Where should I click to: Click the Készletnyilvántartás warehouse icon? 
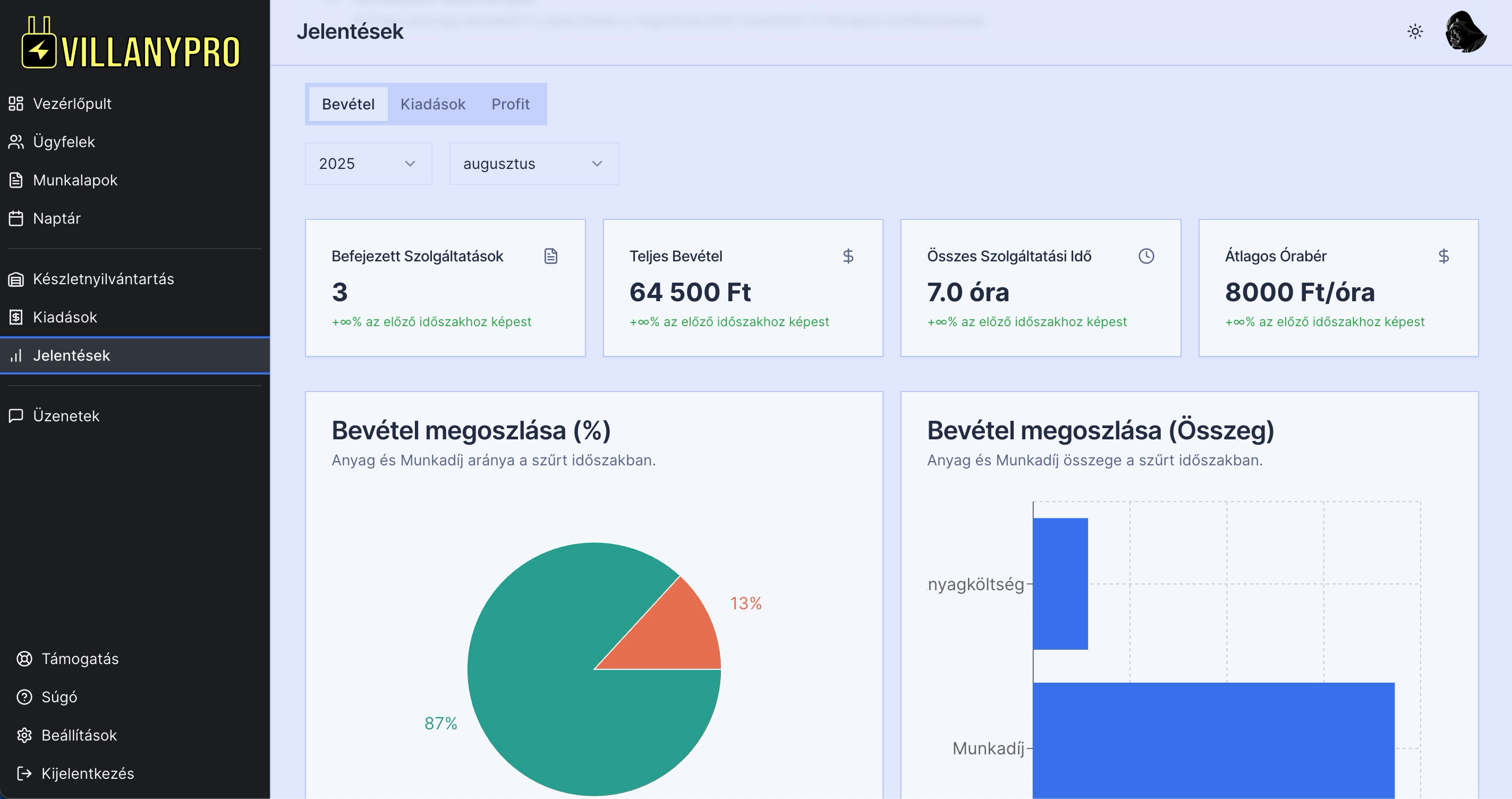16,279
